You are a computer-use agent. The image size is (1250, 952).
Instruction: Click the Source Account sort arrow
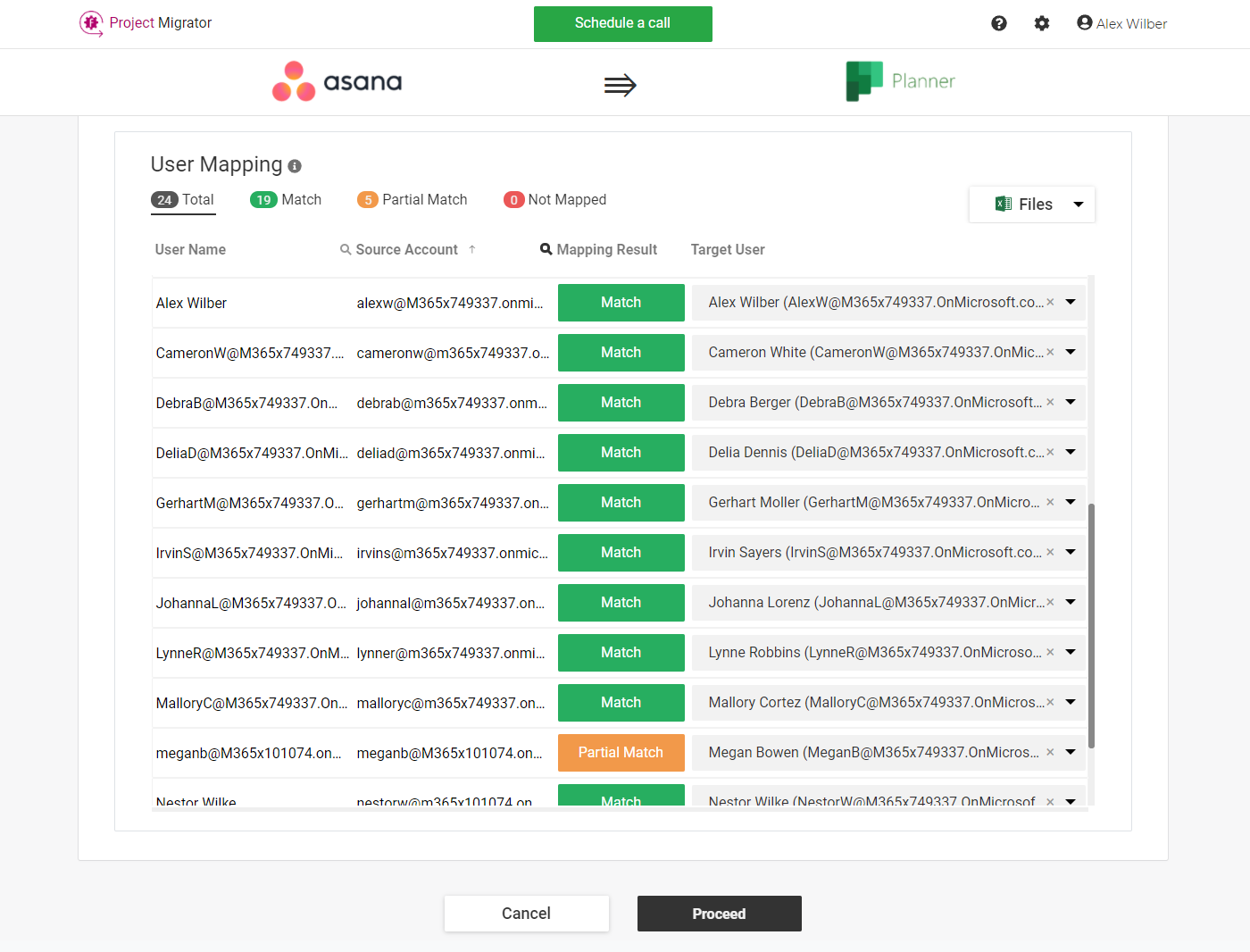tap(472, 249)
